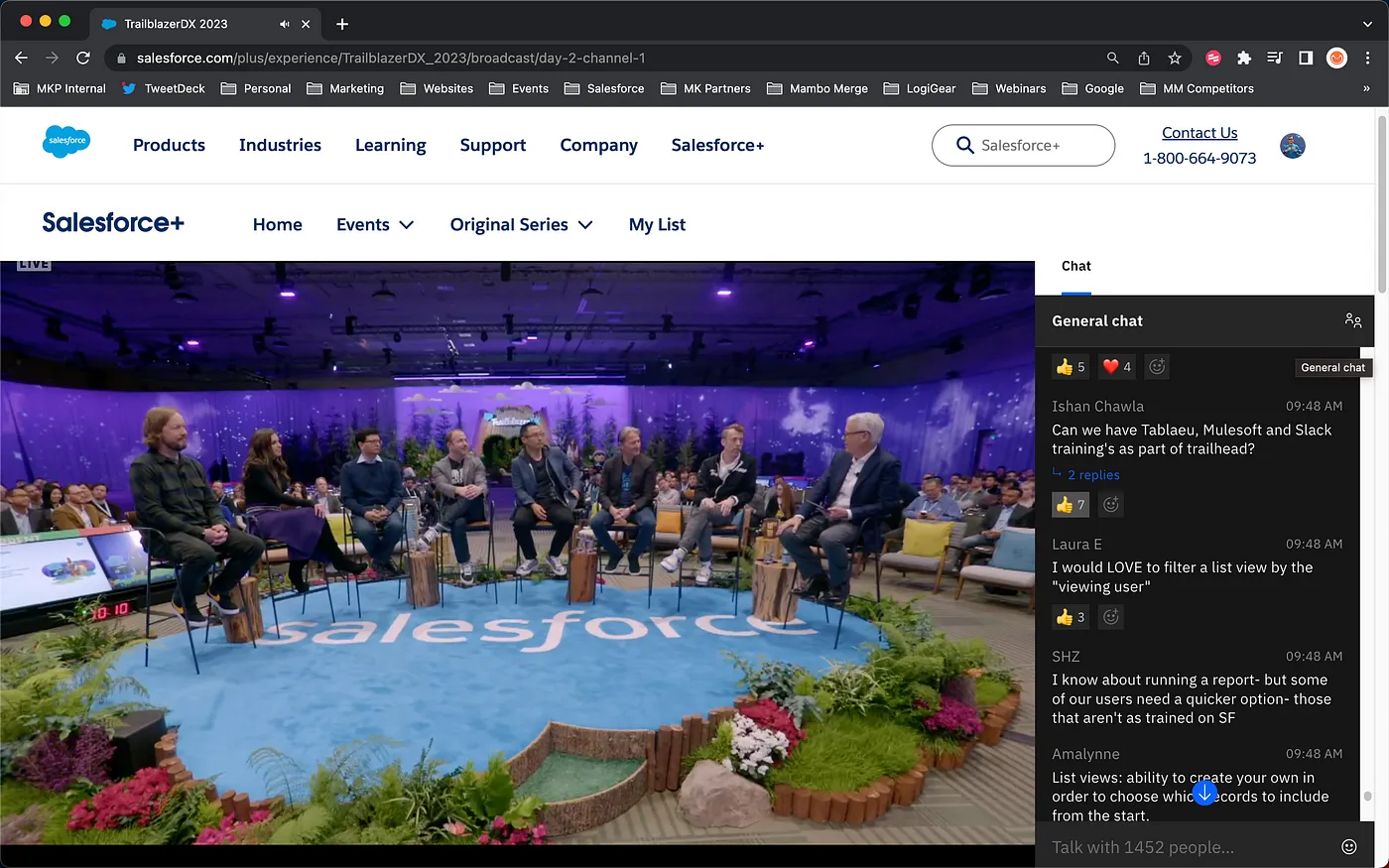Open the MM Competitors bookmarks folder
1389x868 pixels.
(x=1198, y=88)
